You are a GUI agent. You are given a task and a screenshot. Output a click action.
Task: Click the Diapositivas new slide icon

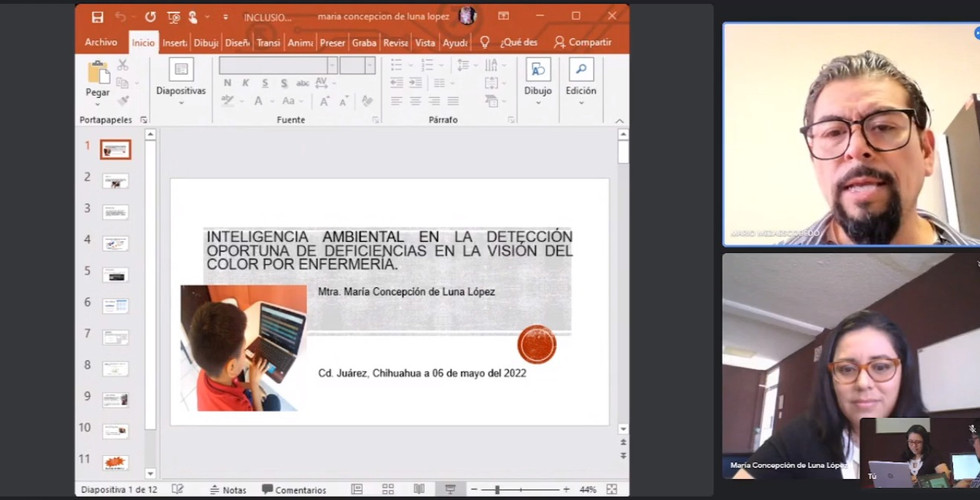[181, 69]
